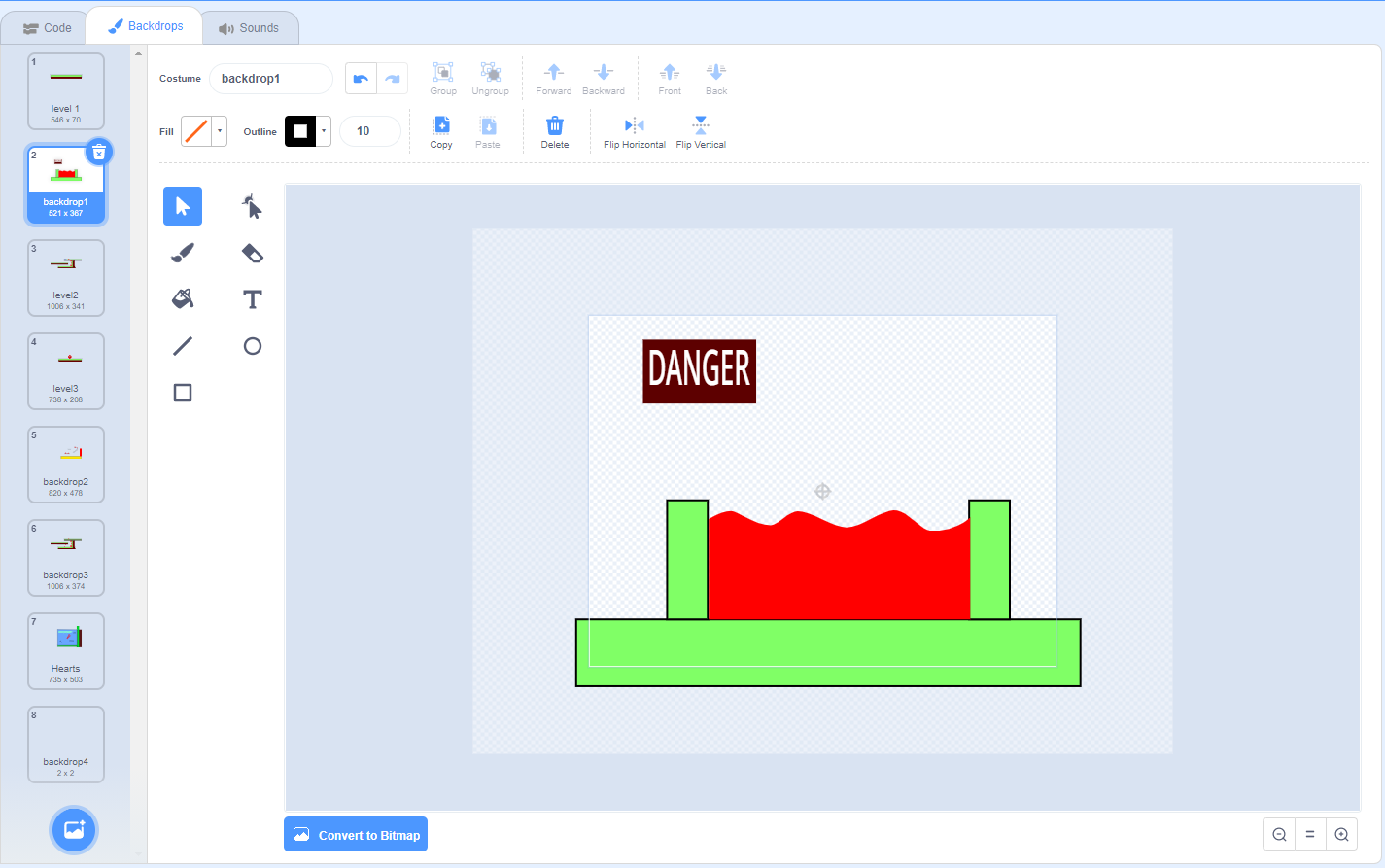Viewport: 1385px width, 868px height.
Task: Delete the selected shape
Action: point(555,132)
